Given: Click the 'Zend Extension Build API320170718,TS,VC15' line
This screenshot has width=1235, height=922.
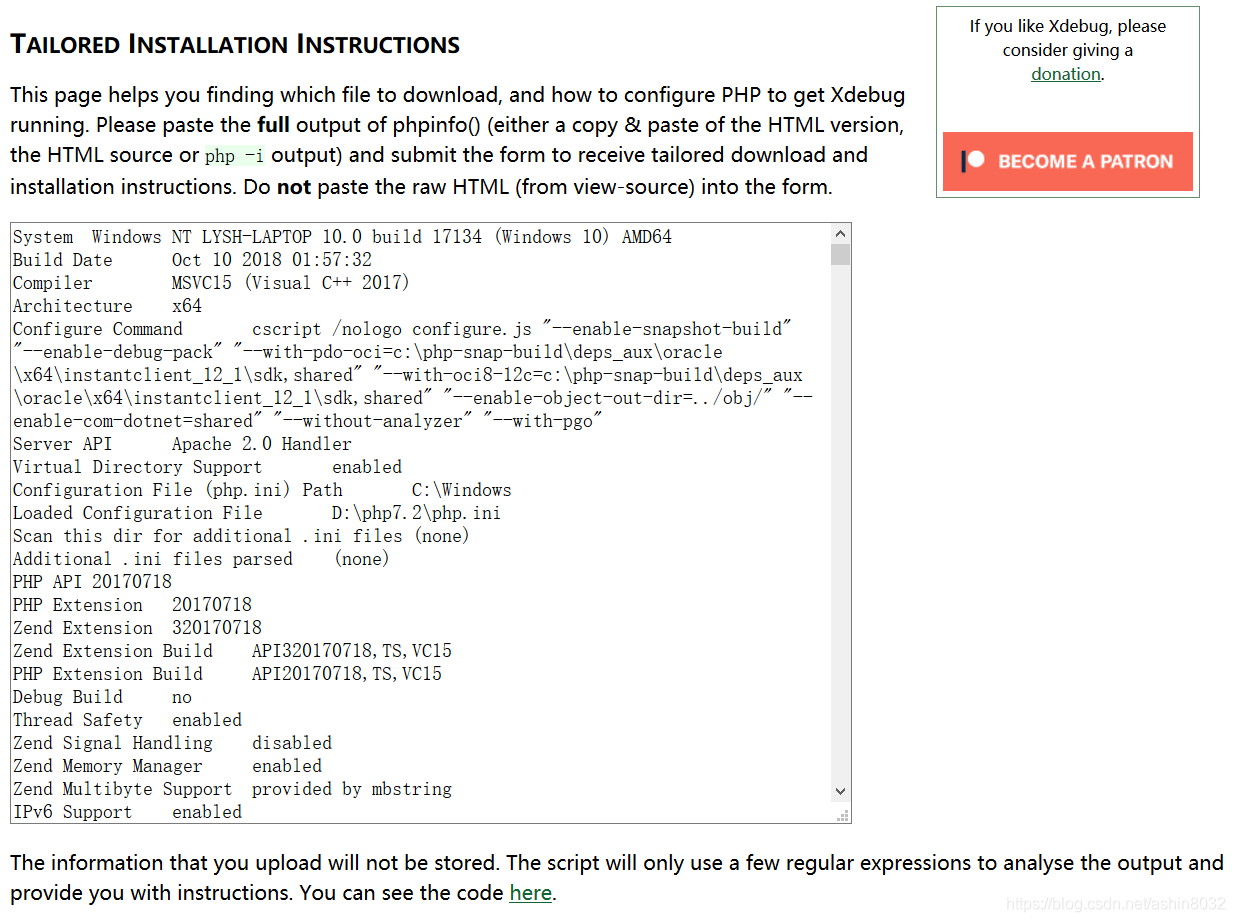Looking at the screenshot, I should point(232,651).
